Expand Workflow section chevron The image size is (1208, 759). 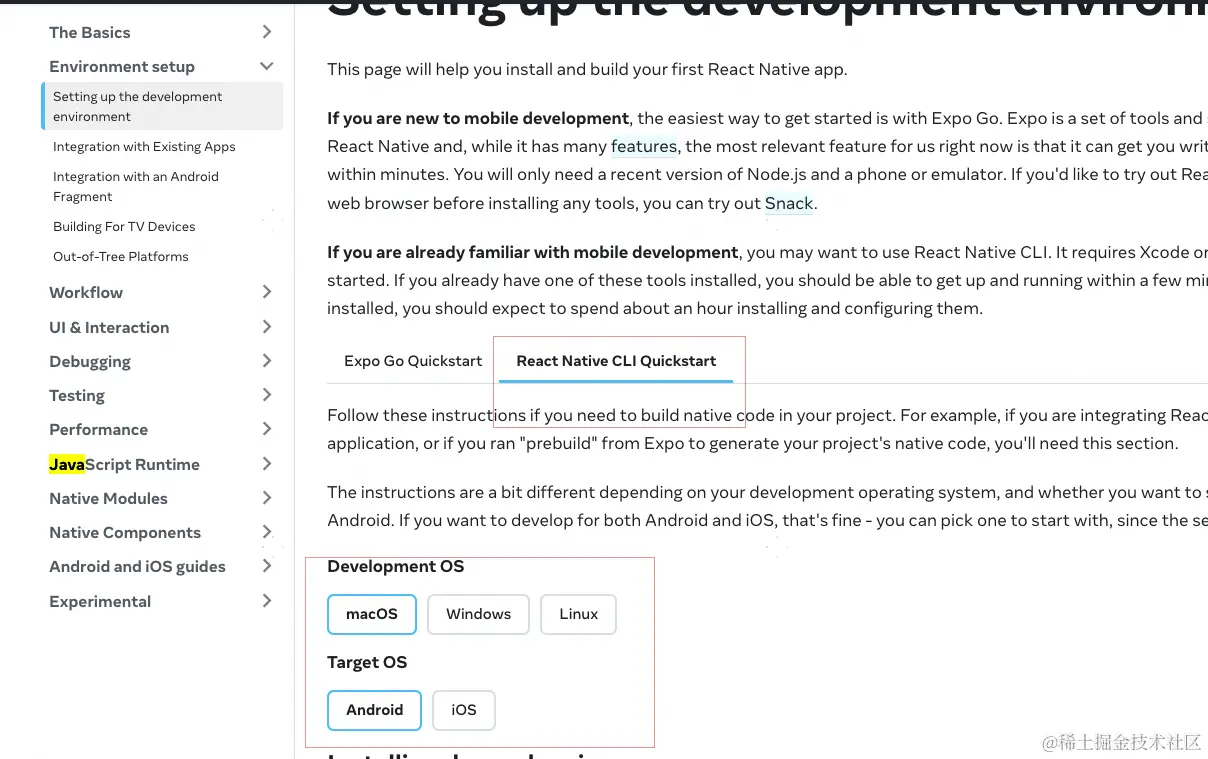click(267, 292)
